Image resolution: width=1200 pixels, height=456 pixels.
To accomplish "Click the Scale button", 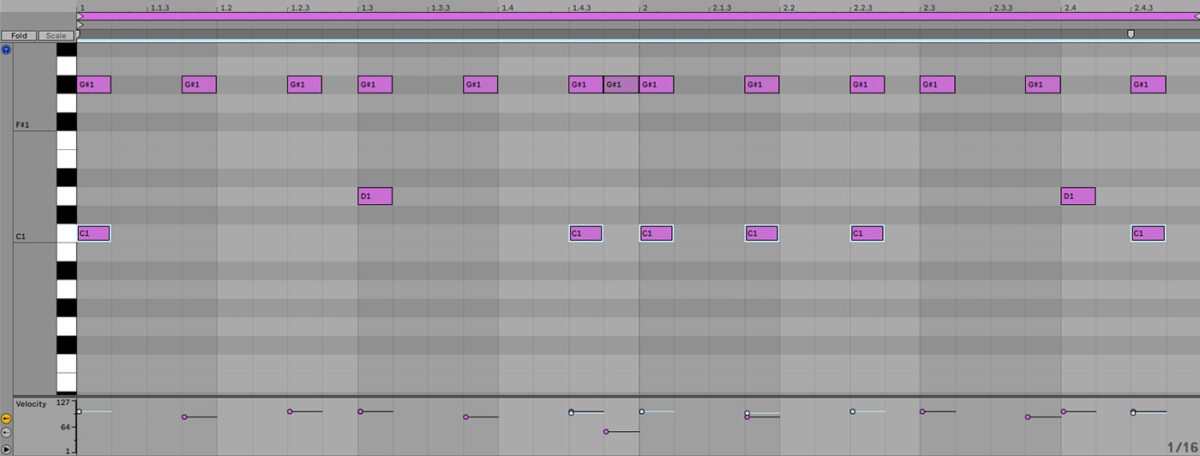I will tap(56, 35).
